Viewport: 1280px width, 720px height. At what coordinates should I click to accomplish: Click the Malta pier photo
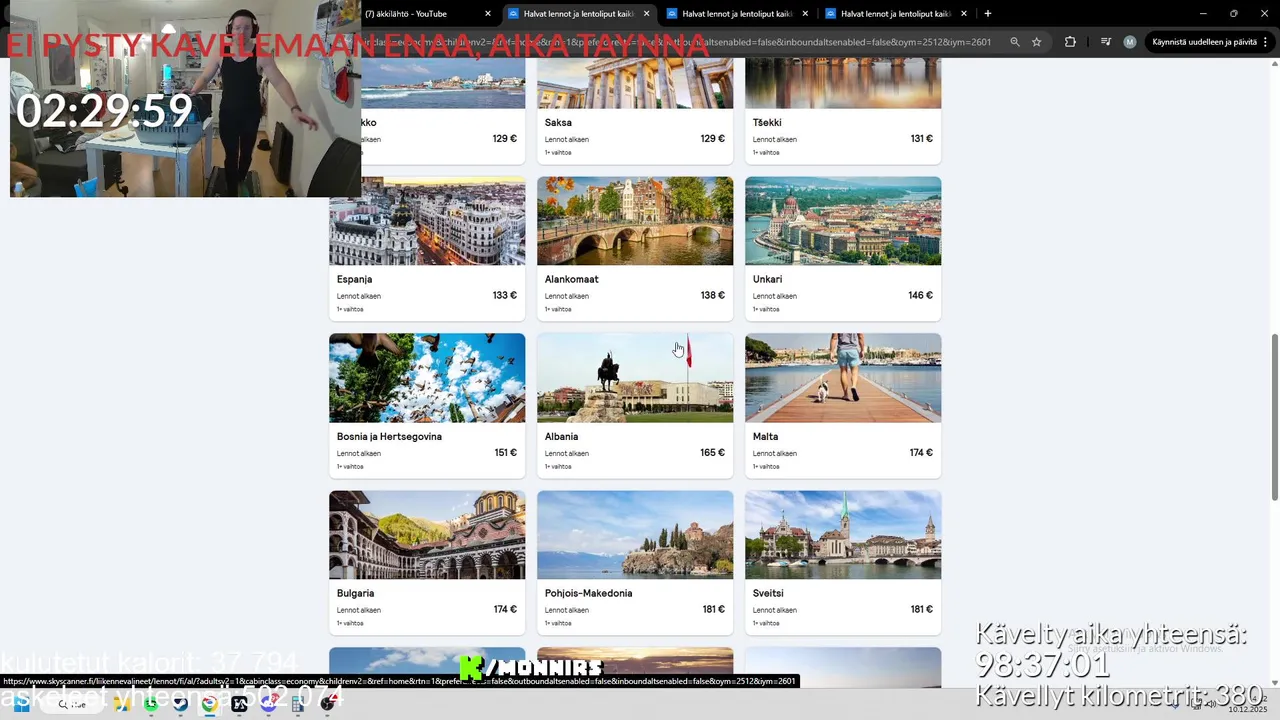843,378
